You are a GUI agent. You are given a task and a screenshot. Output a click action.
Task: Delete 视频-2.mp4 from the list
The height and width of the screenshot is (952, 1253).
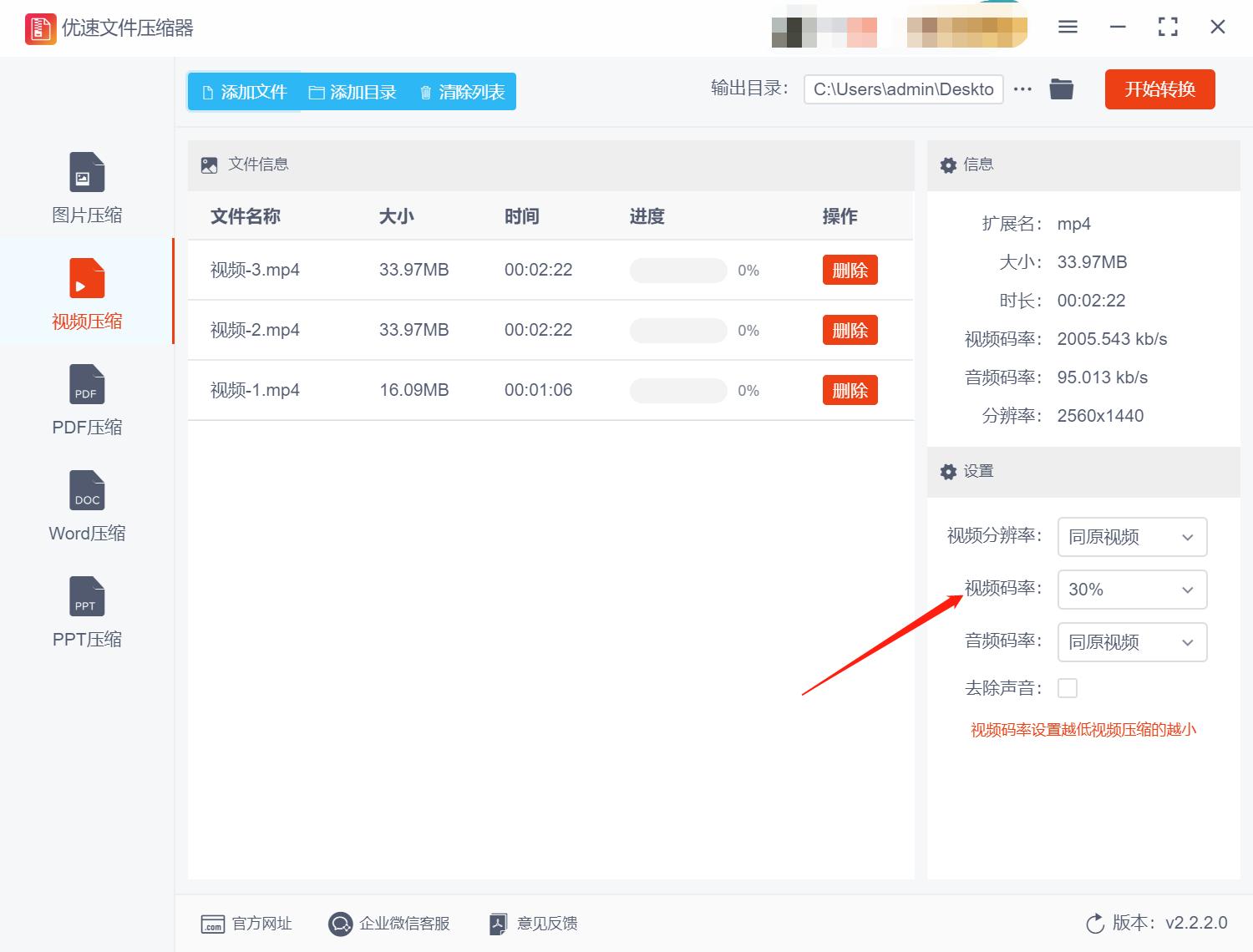850,330
